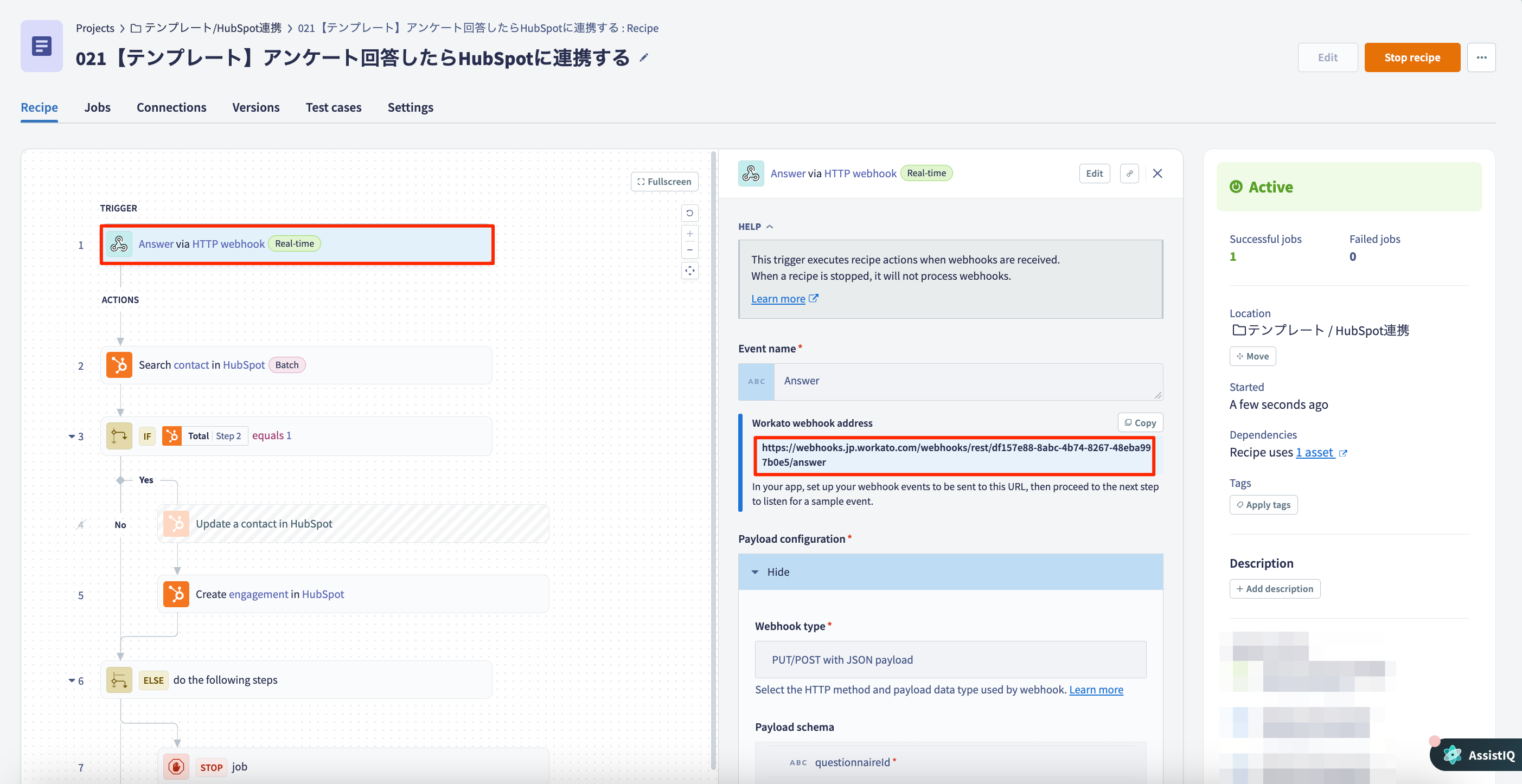Collapse the HELP section
The image size is (1522, 784).
756,226
